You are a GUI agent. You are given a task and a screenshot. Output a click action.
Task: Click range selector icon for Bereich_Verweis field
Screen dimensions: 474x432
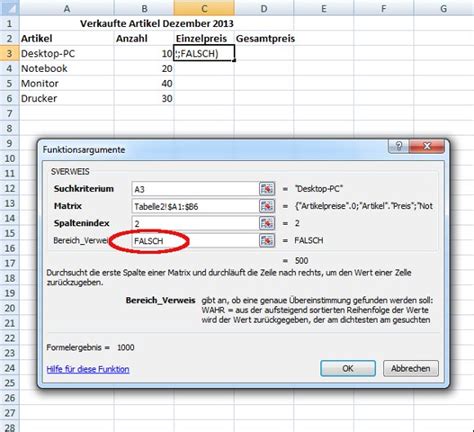(267, 240)
